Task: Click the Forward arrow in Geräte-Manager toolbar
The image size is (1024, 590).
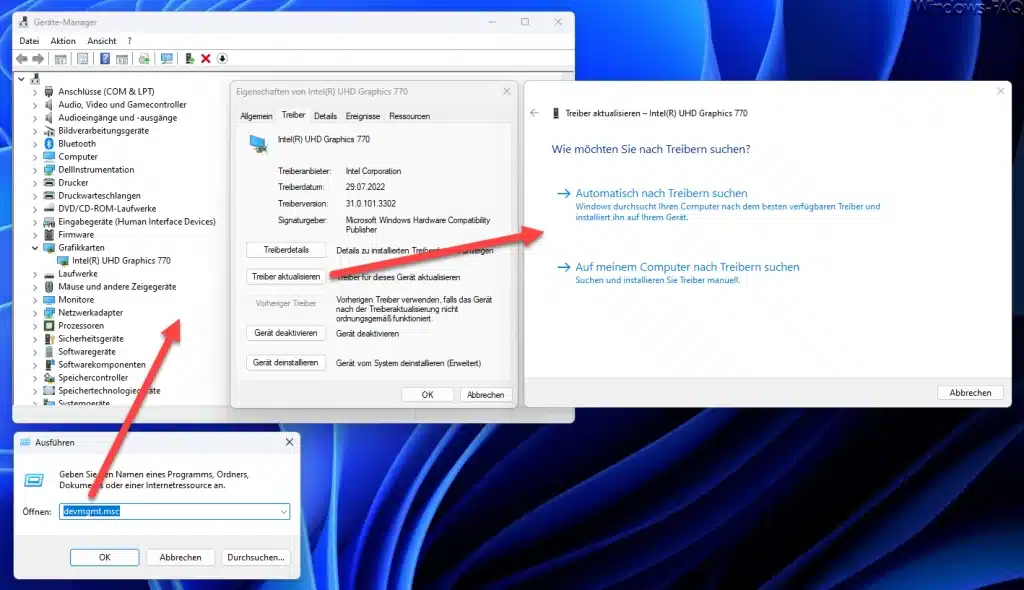Action: 39,59
